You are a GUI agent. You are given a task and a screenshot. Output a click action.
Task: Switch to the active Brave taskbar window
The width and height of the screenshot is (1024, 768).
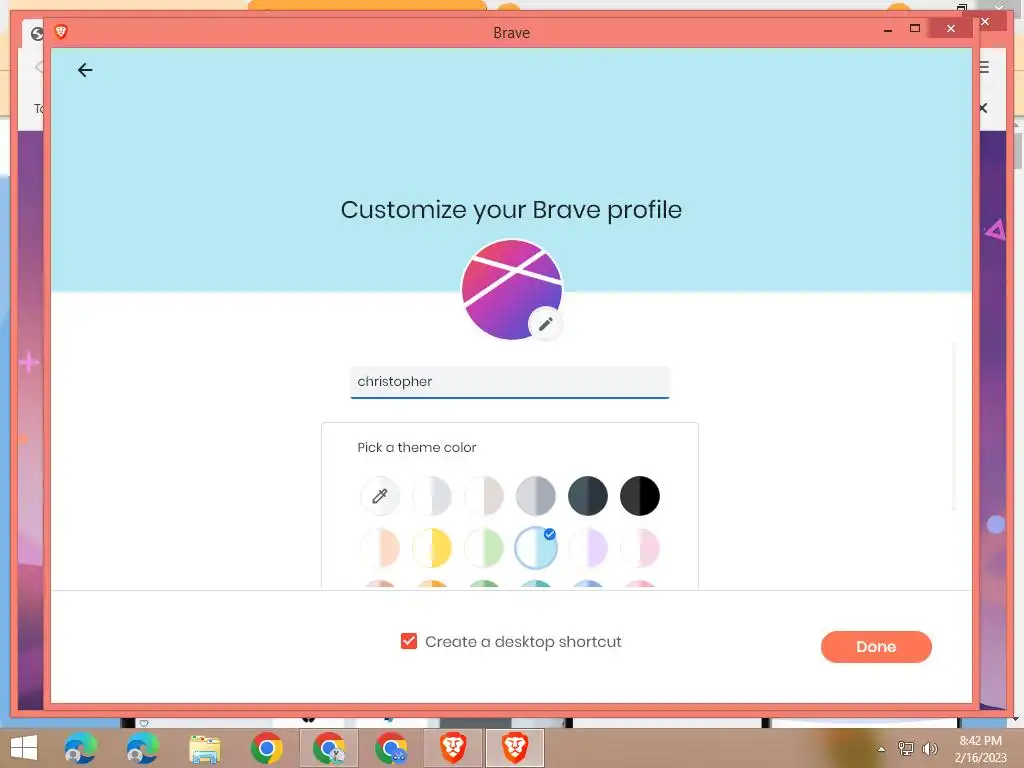click(515, 748)
